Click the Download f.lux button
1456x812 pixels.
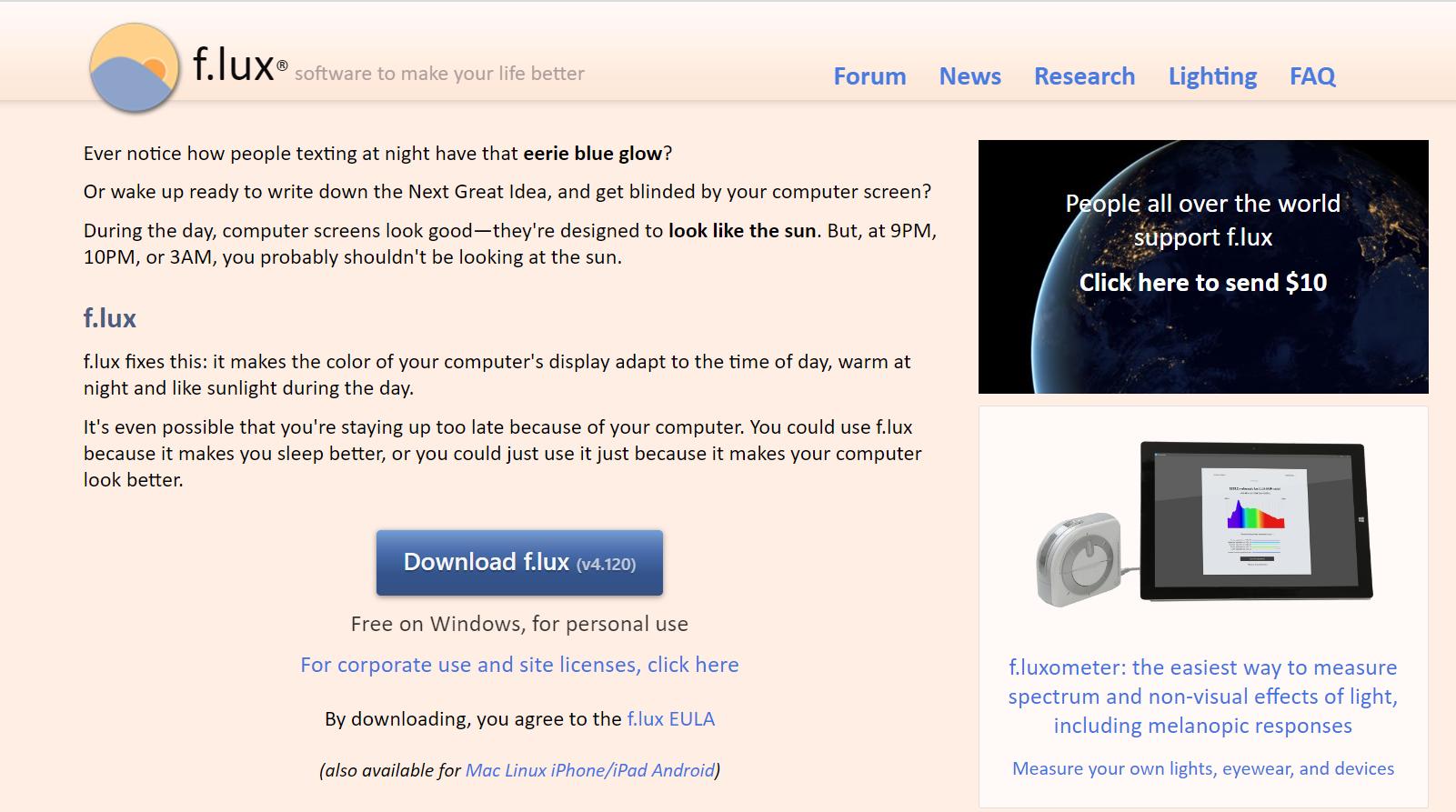click(519, 563)
